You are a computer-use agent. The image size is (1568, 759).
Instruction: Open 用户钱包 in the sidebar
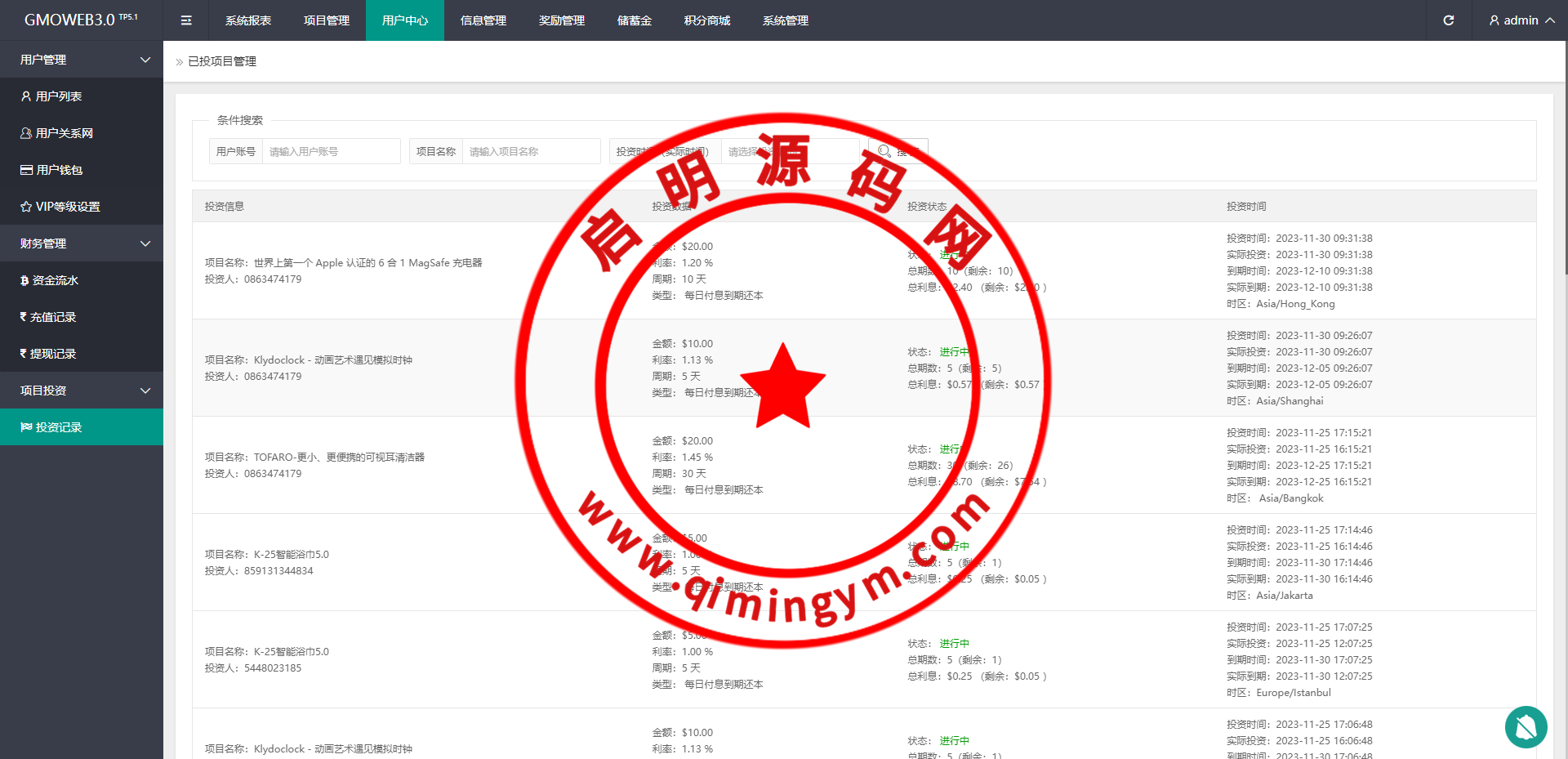(59, 170)
